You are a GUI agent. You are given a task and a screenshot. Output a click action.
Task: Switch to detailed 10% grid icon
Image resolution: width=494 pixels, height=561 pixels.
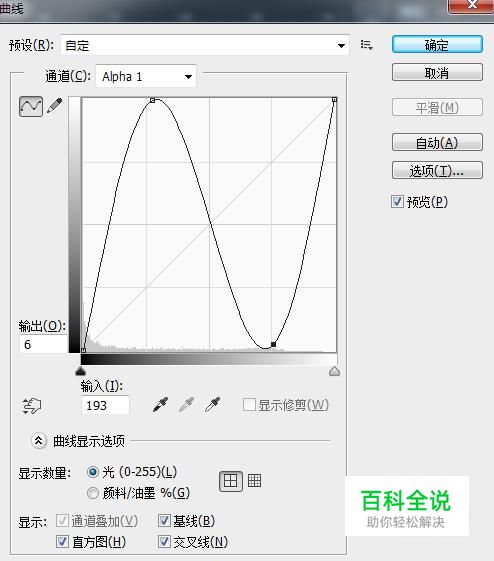254,480
